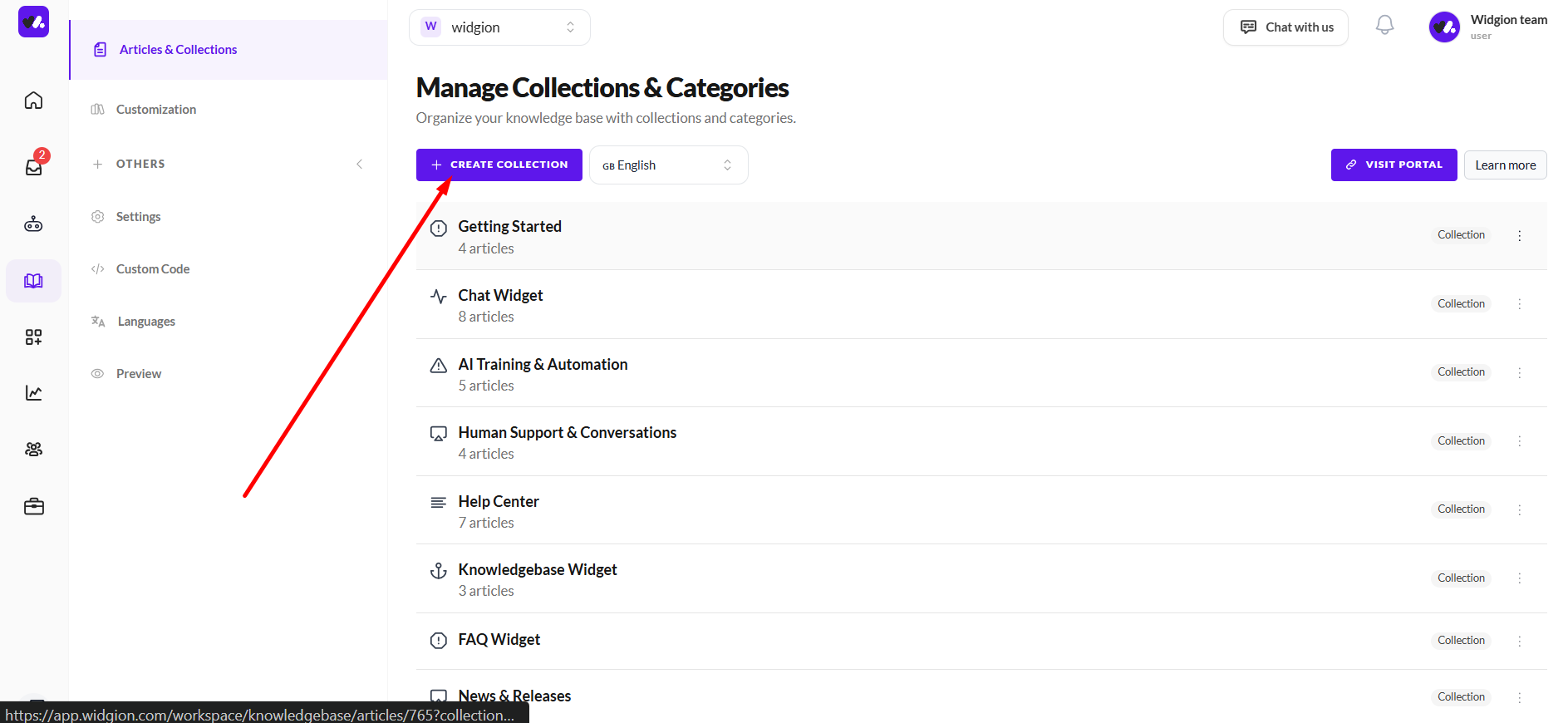Click the Create Collection button
Image resolution: width=1568 pixels, height=723 pixels.
[x=499, y=165]
